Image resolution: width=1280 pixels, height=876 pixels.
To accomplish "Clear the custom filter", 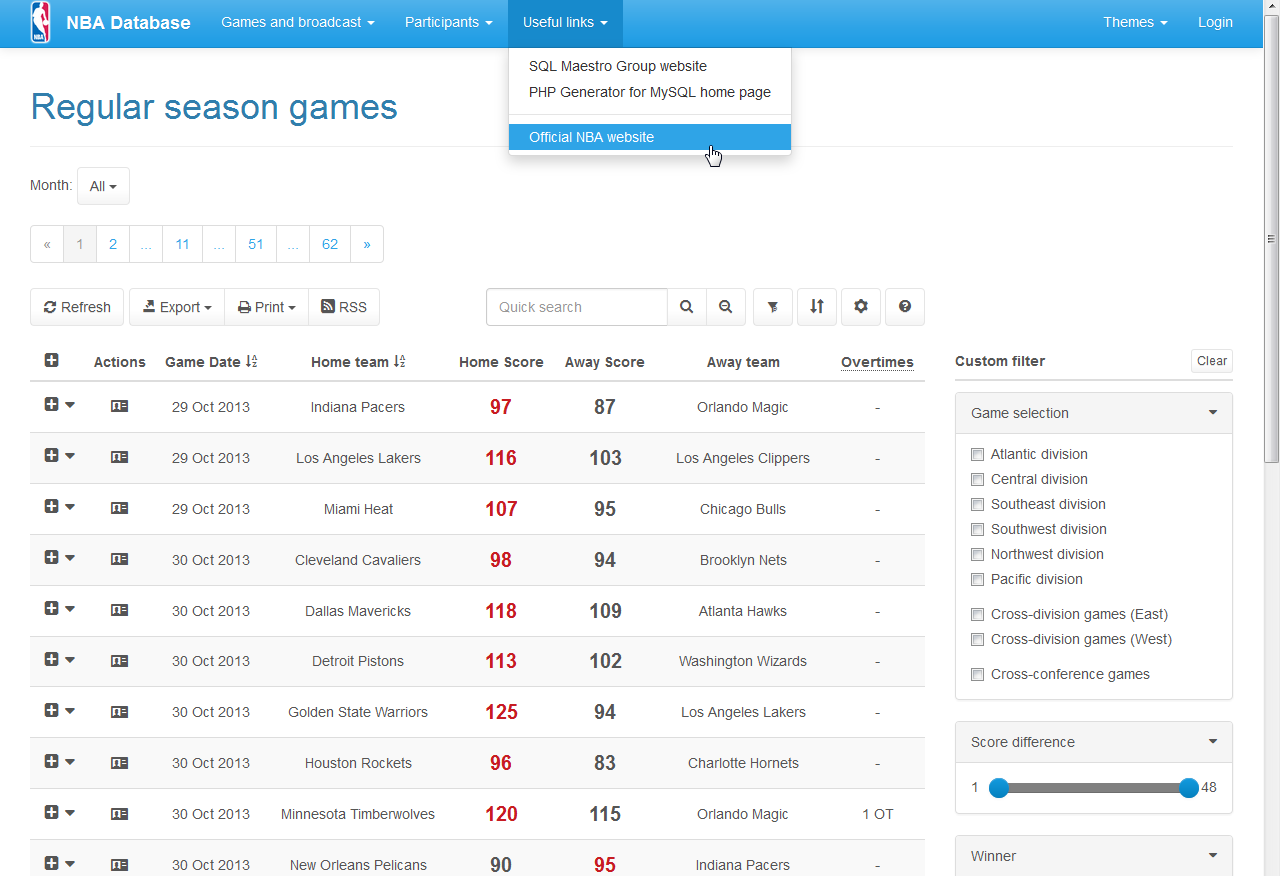I will tap(1212, 361).
